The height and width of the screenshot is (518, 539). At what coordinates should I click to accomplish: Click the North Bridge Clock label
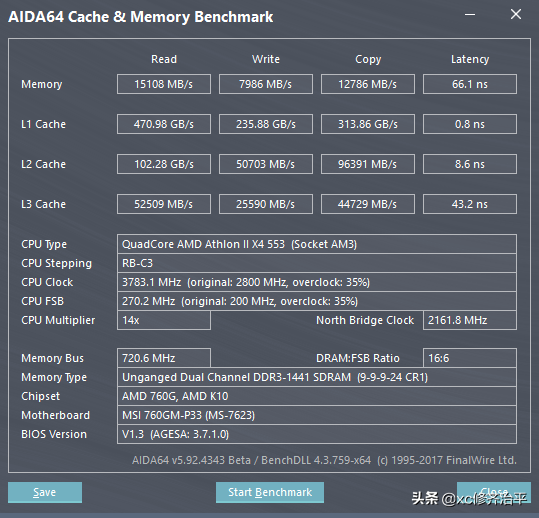click(365, 320)
